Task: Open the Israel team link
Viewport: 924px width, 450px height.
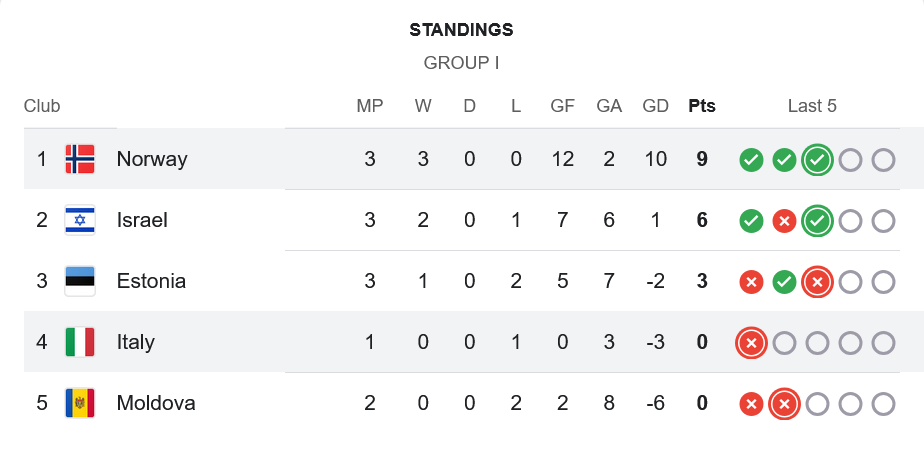Action: click(x=142, y=220)
